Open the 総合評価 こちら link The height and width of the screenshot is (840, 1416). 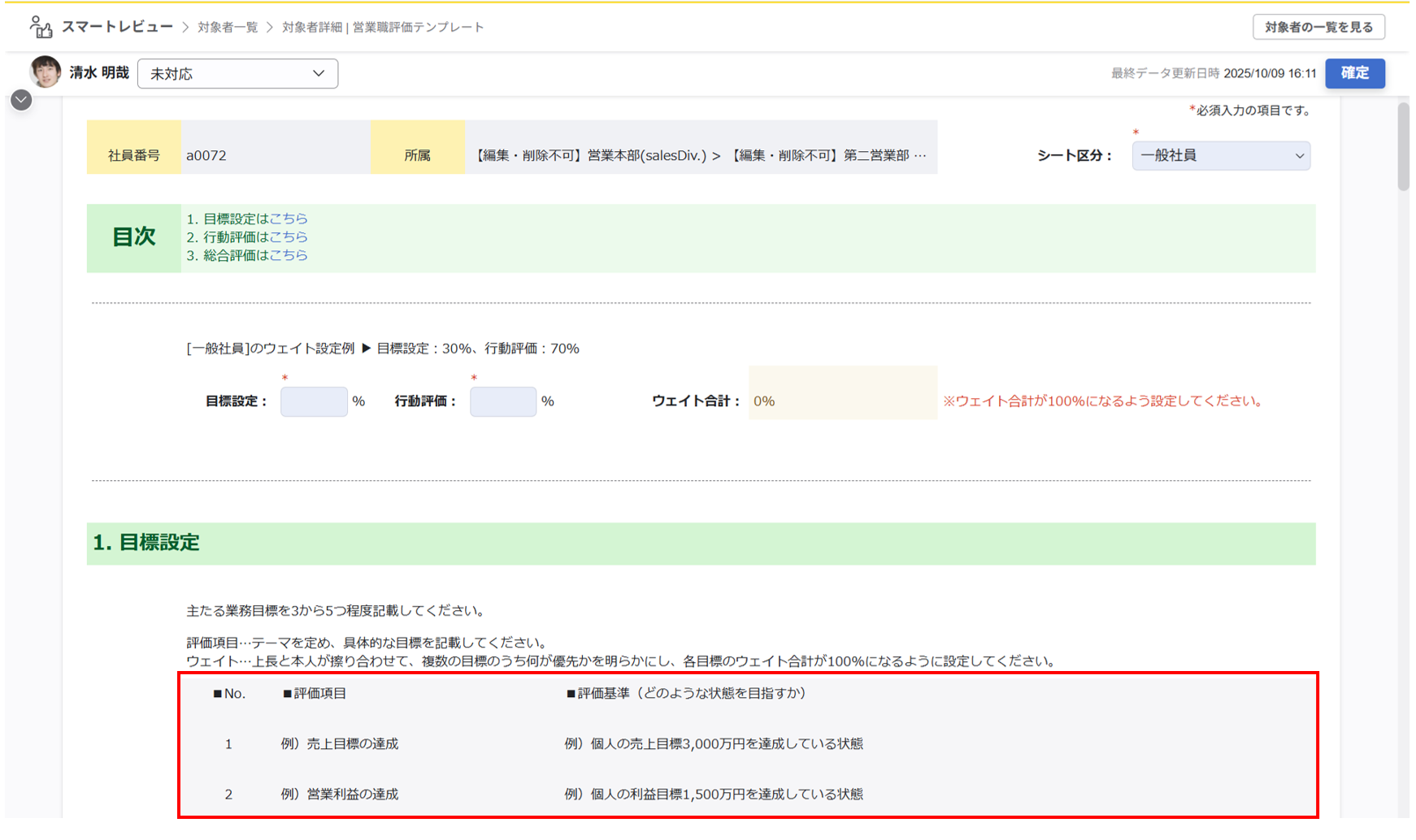(289, 255)
